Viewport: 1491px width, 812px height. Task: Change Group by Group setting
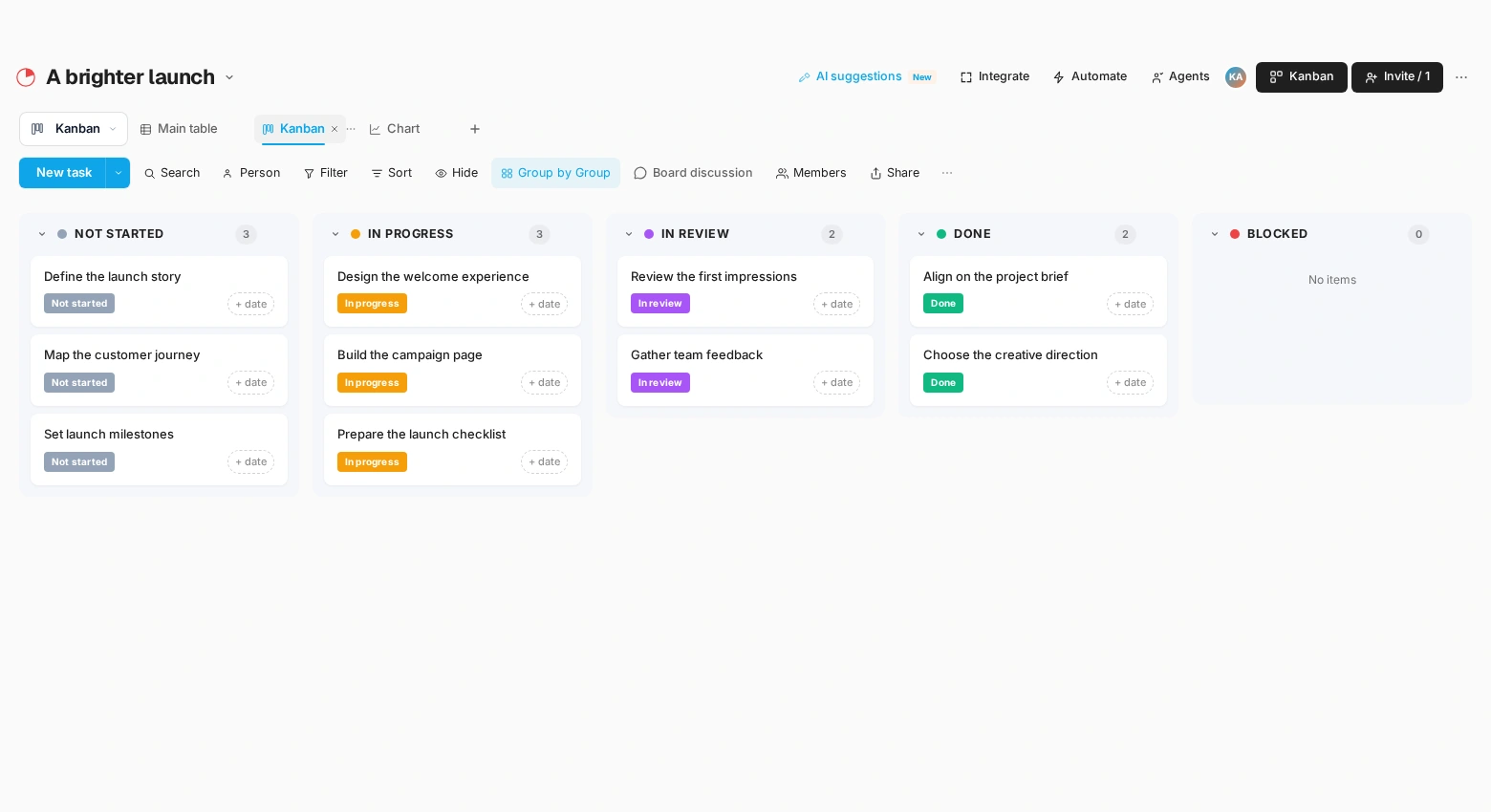pos(556,173)
